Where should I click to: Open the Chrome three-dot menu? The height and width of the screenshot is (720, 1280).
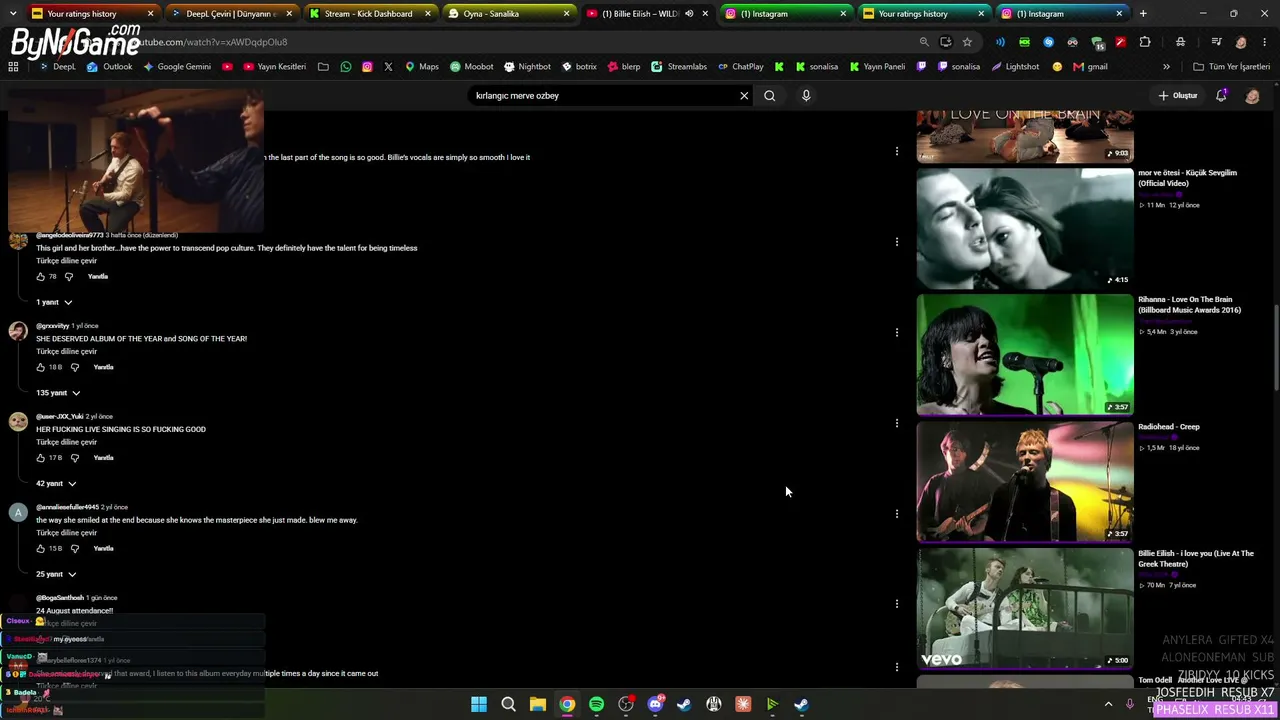click(x=1265, y=42)
